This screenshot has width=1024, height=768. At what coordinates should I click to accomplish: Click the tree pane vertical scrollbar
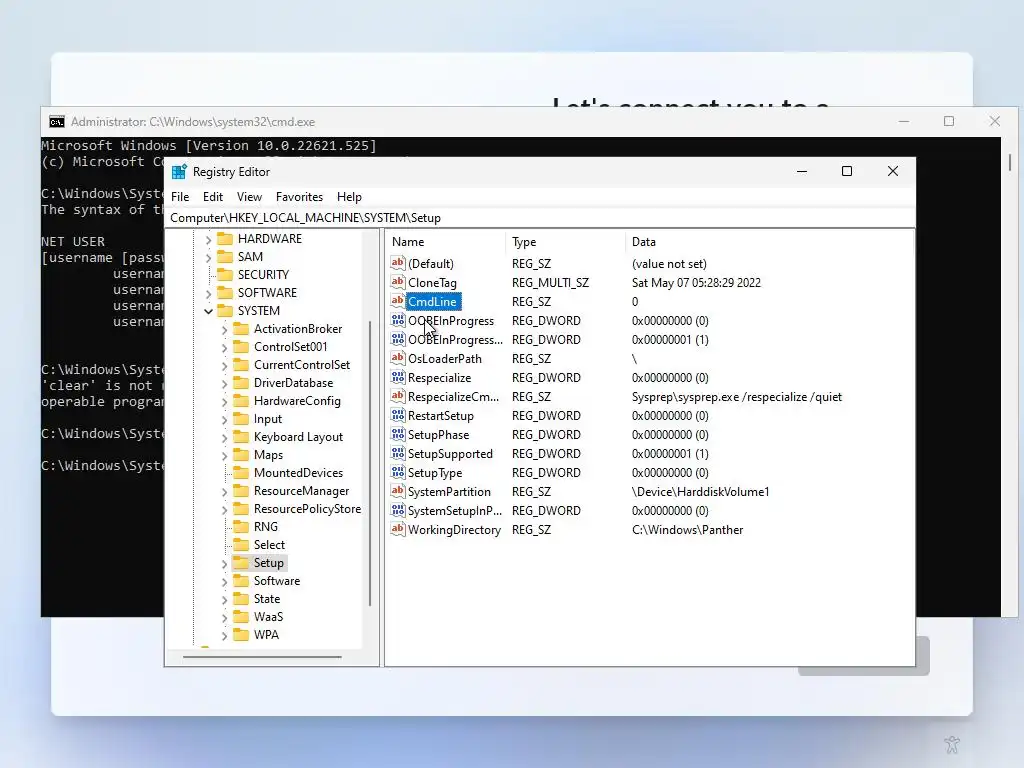(x=370, y=463)
